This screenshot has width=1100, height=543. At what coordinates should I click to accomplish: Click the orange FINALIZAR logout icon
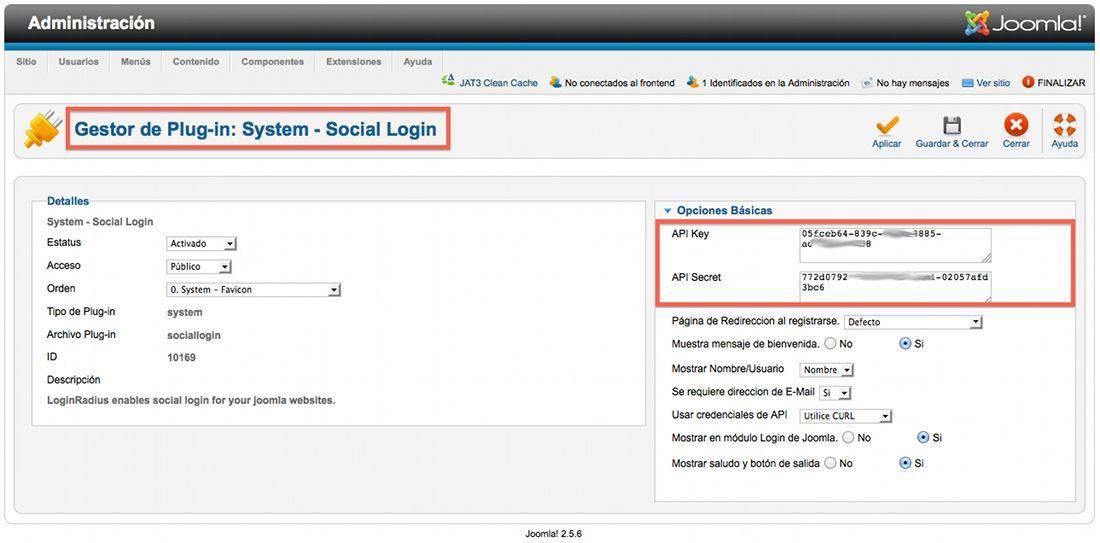[1028, 82]
